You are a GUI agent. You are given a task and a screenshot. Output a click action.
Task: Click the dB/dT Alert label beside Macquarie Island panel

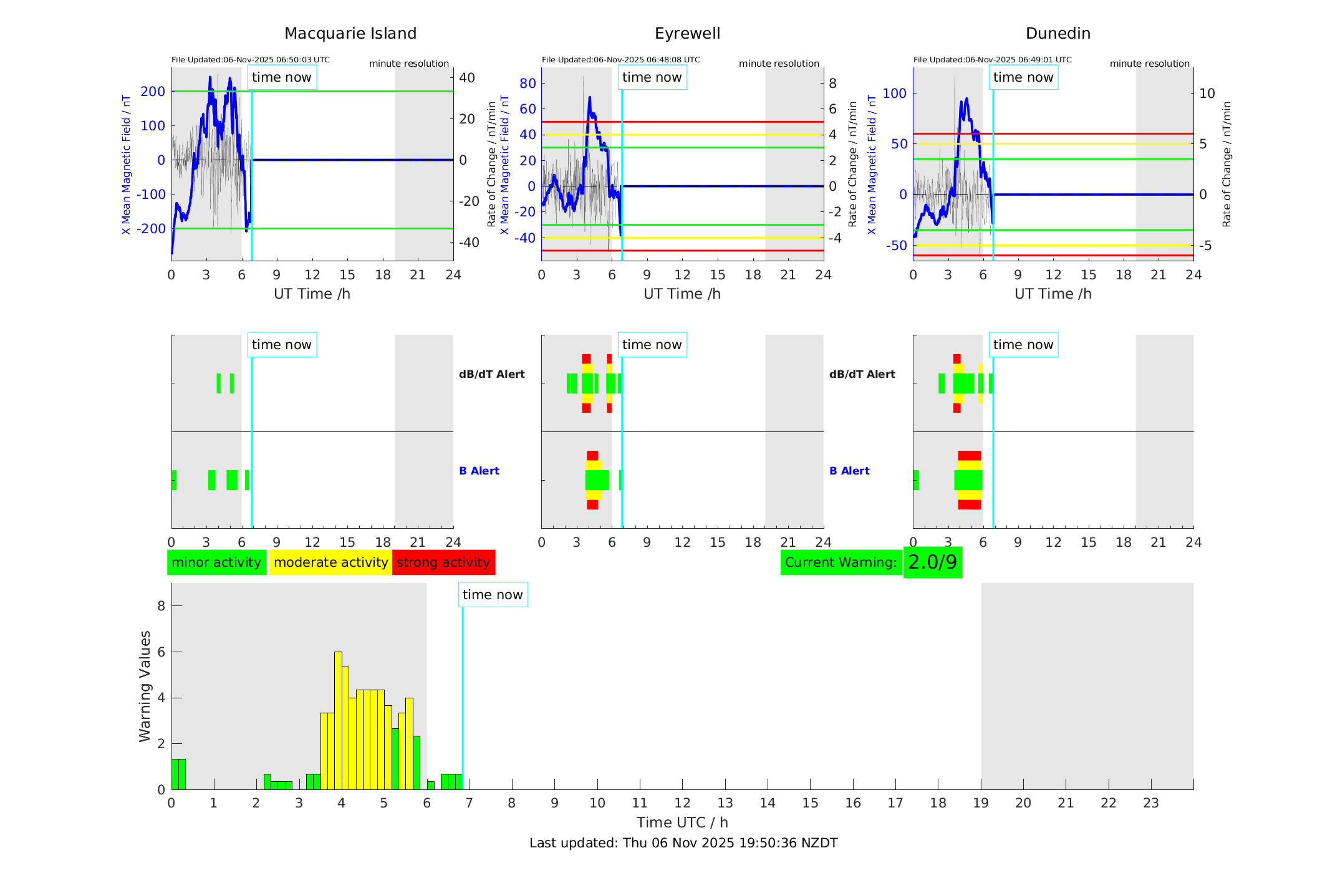(x=491, y=374)
